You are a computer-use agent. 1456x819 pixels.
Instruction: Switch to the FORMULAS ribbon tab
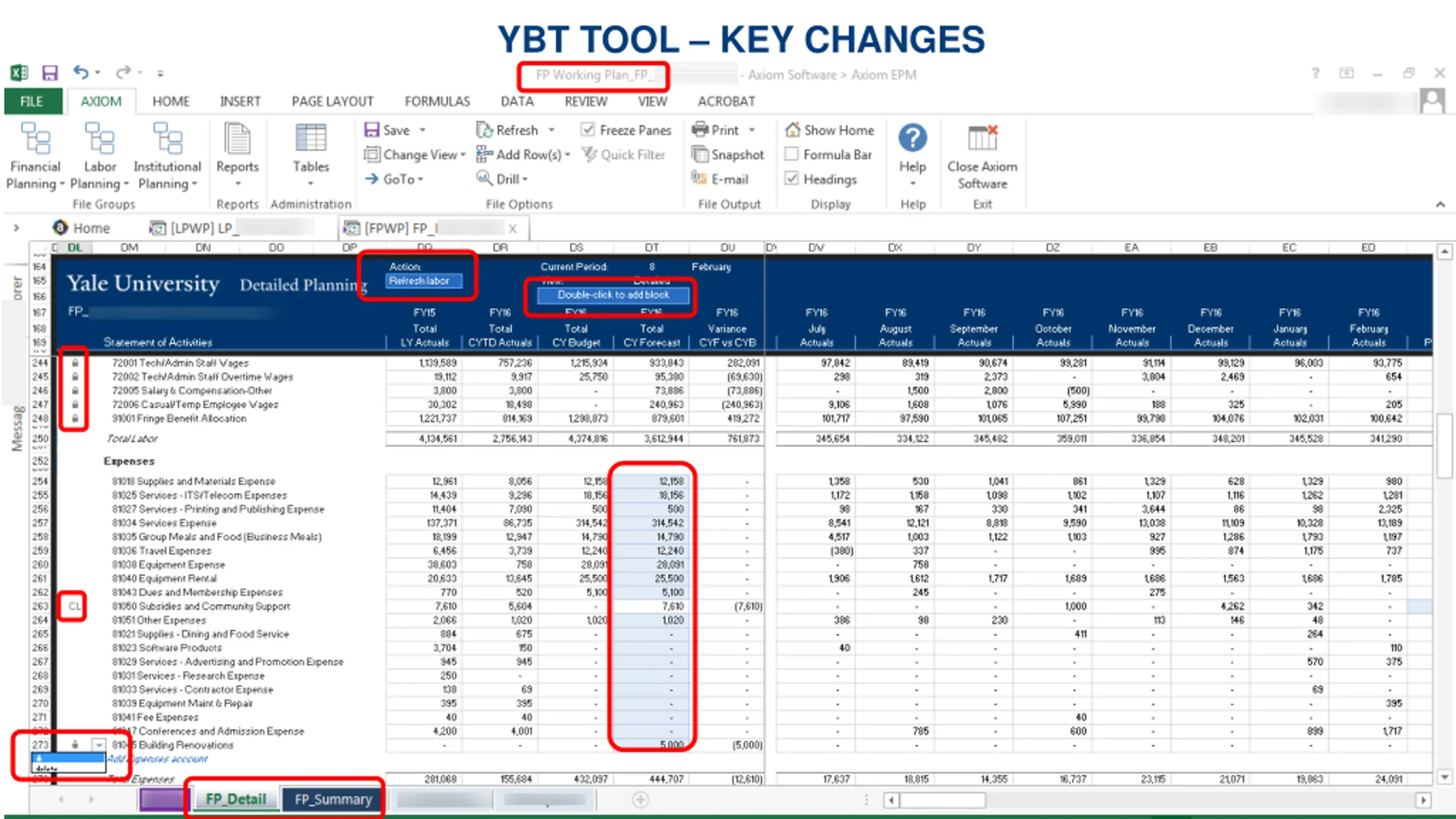tap(437, 101)
